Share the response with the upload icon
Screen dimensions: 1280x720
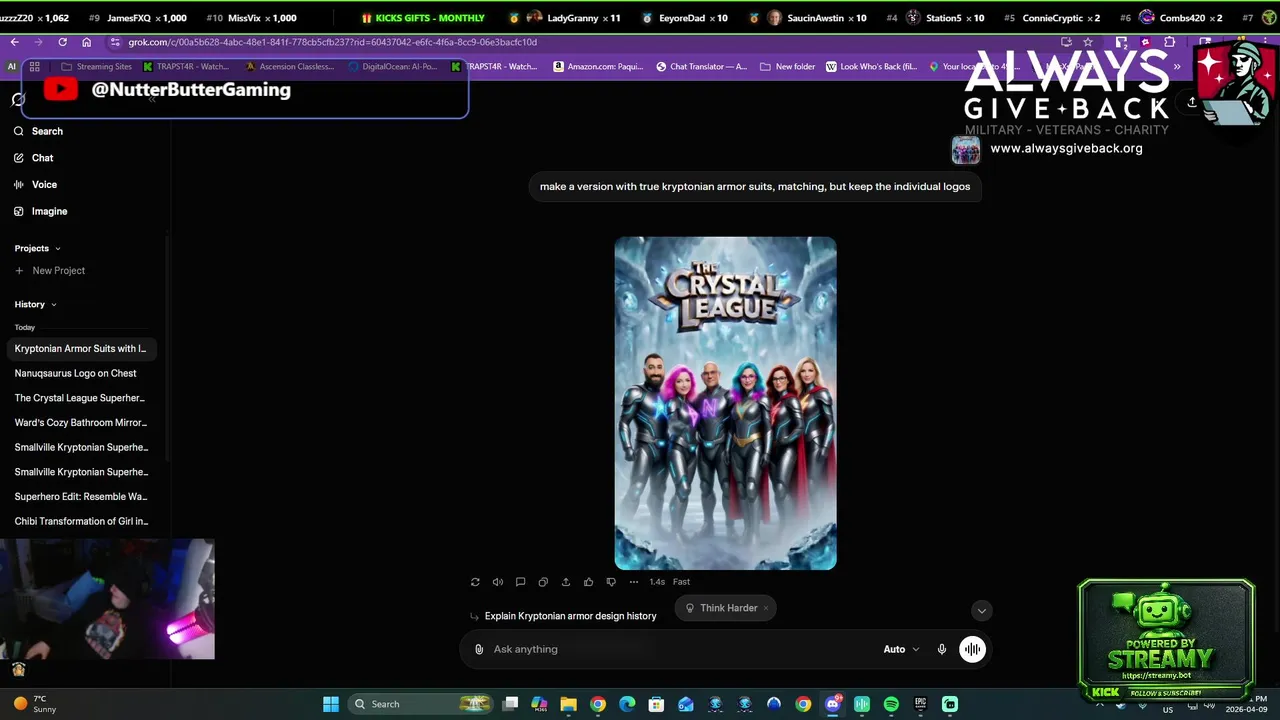(x=566, y=582)
